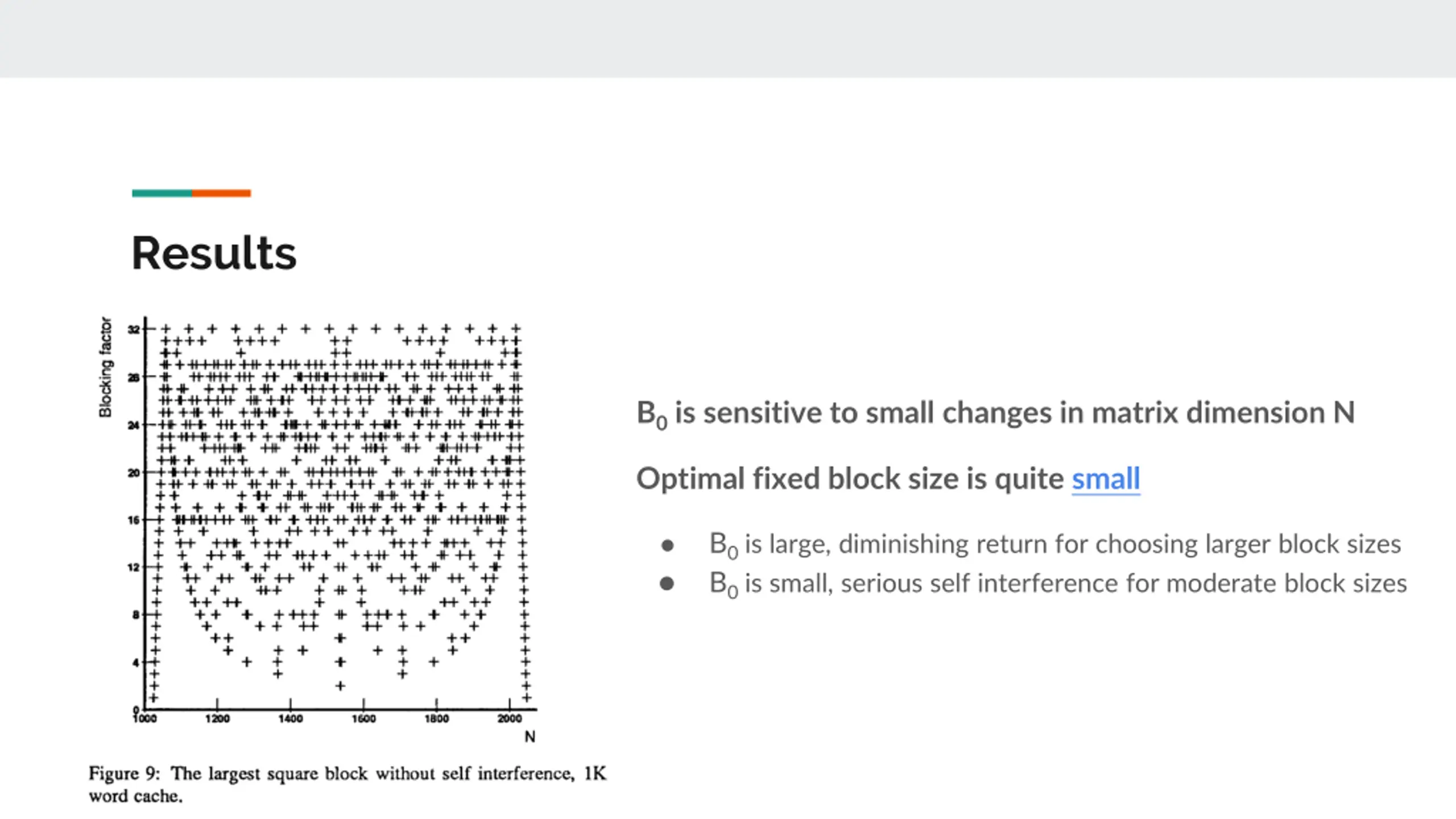Click the "N" x-axis label
This screenshot has height=819, width=1456.
pyautogui.click(x=530, y=737)
